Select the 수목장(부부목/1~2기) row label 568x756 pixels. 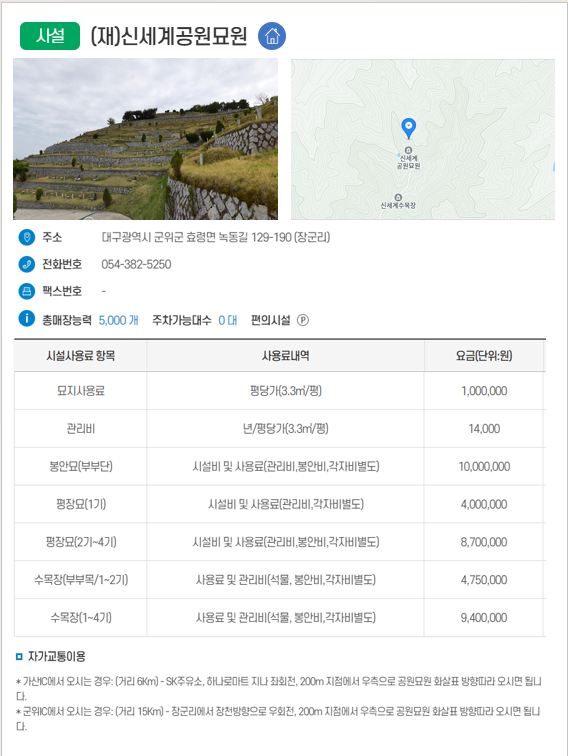[x=81, y=580]
